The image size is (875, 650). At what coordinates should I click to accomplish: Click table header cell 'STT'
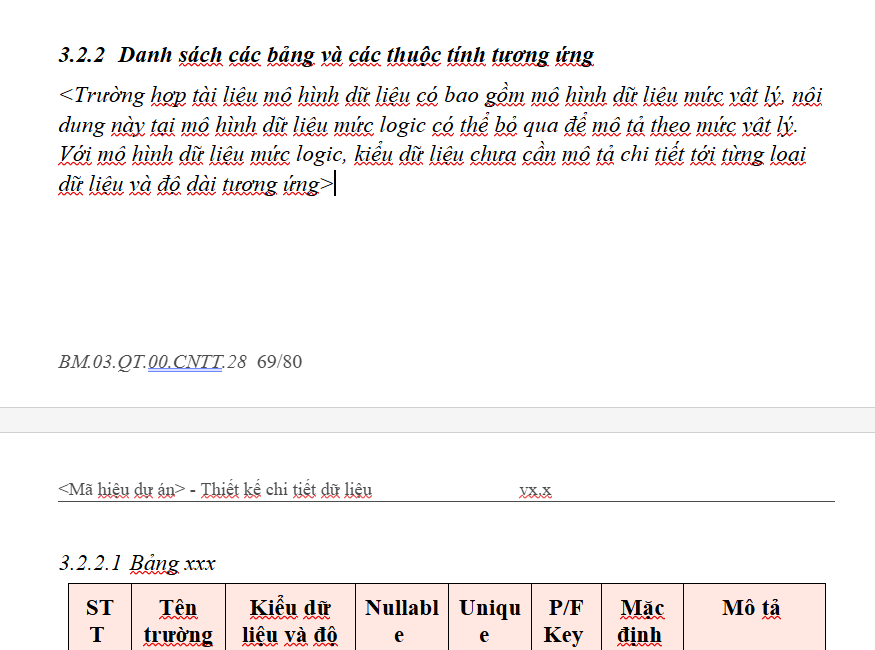[x=100, y=617]
